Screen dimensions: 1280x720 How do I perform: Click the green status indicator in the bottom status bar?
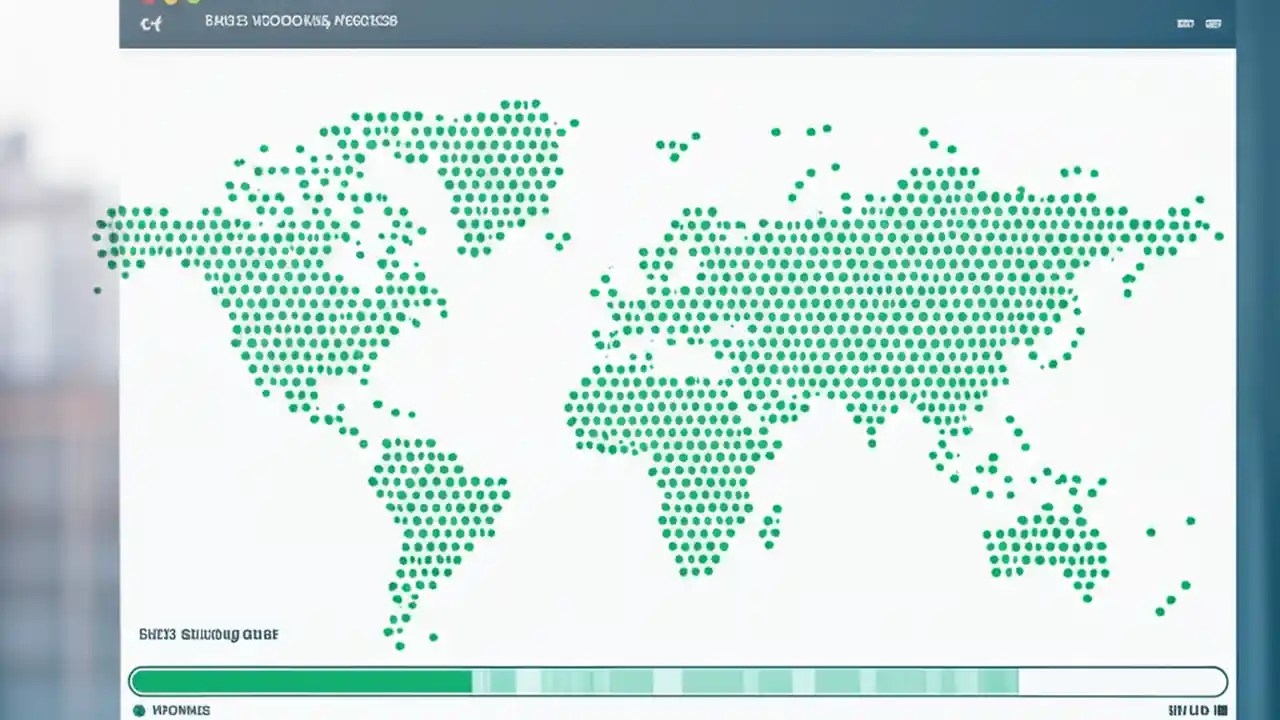point(141,710)
